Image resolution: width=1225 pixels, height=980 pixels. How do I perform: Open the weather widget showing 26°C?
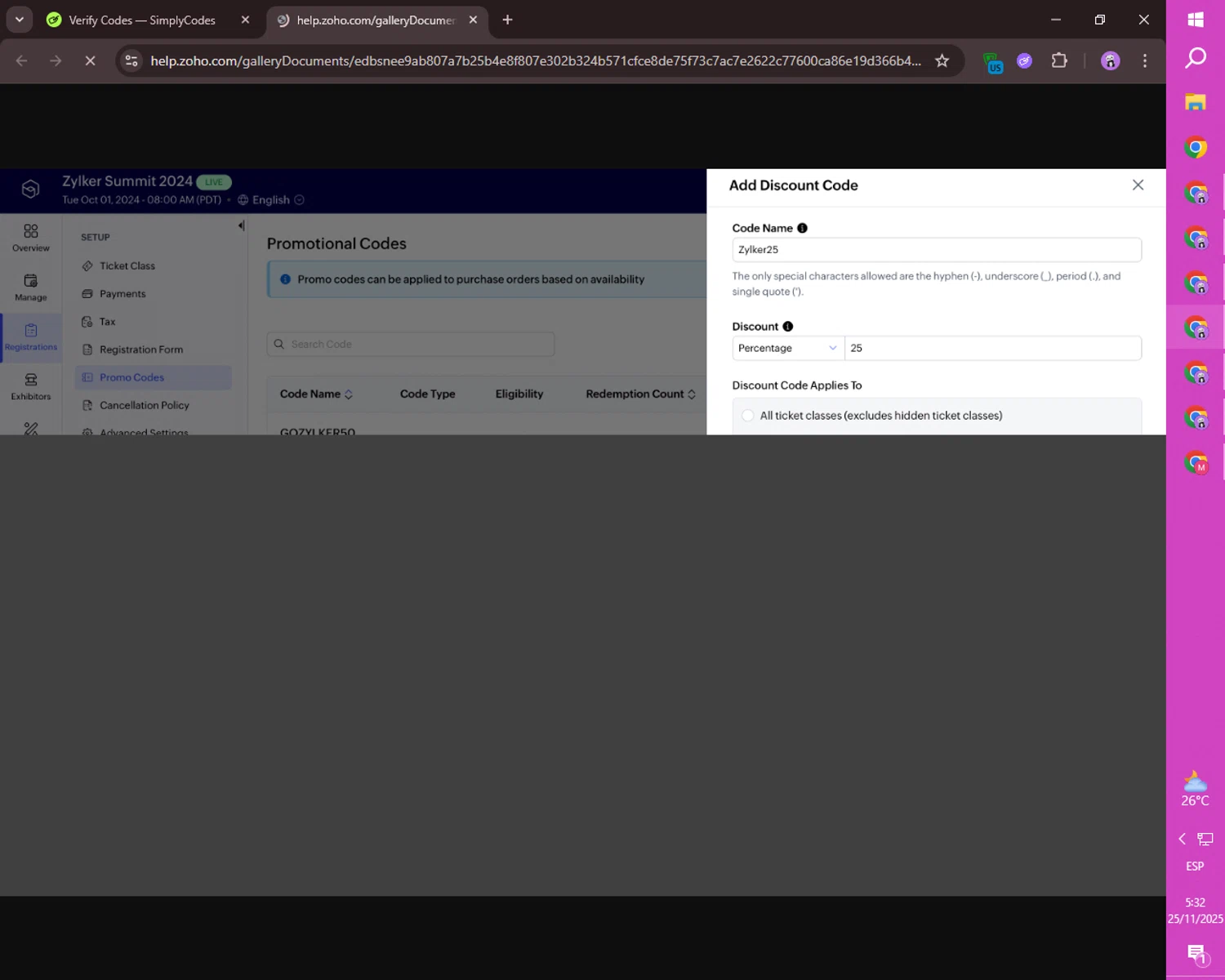(1195, 789)
